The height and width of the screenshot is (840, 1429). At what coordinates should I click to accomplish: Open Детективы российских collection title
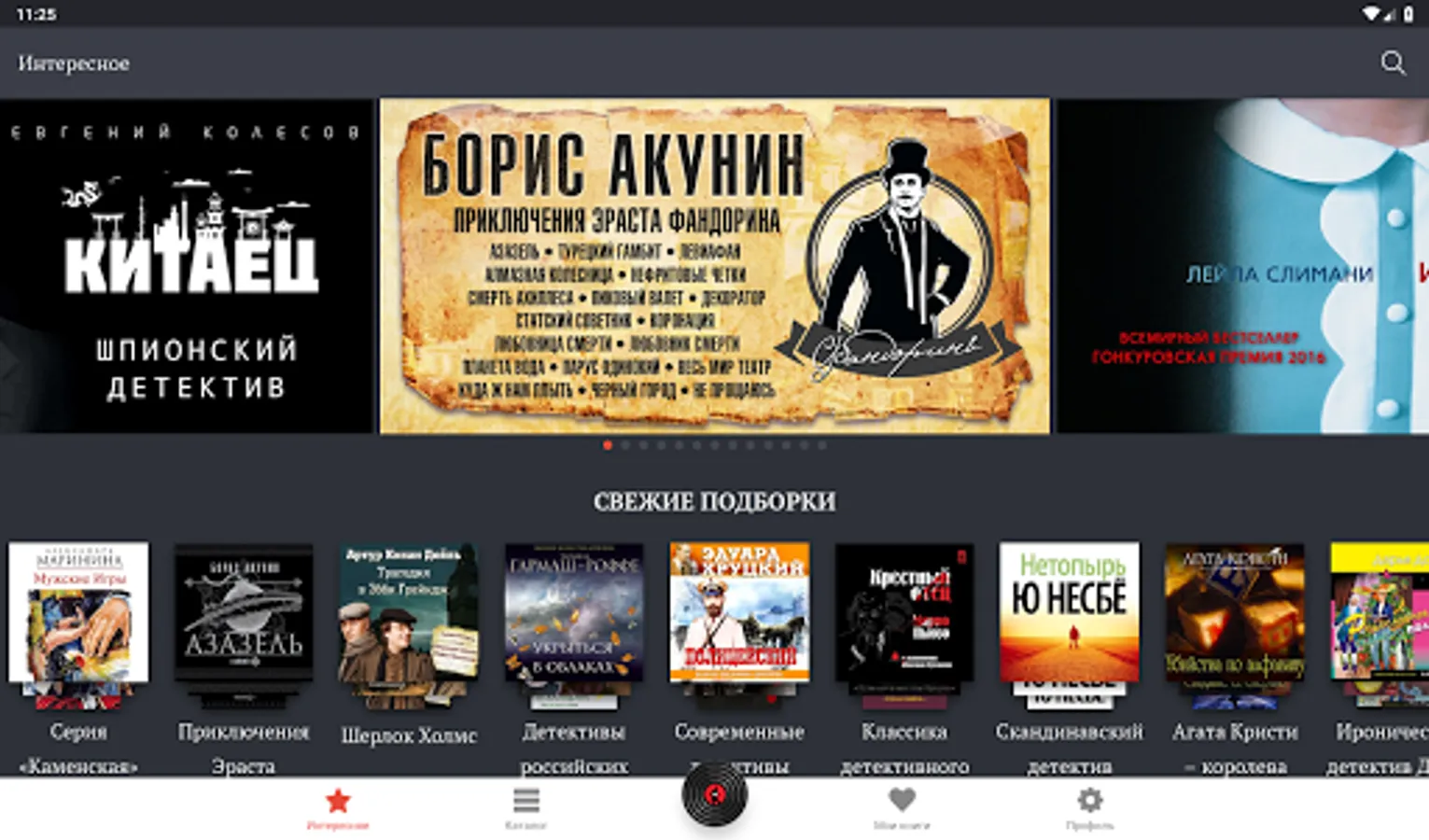574,749
